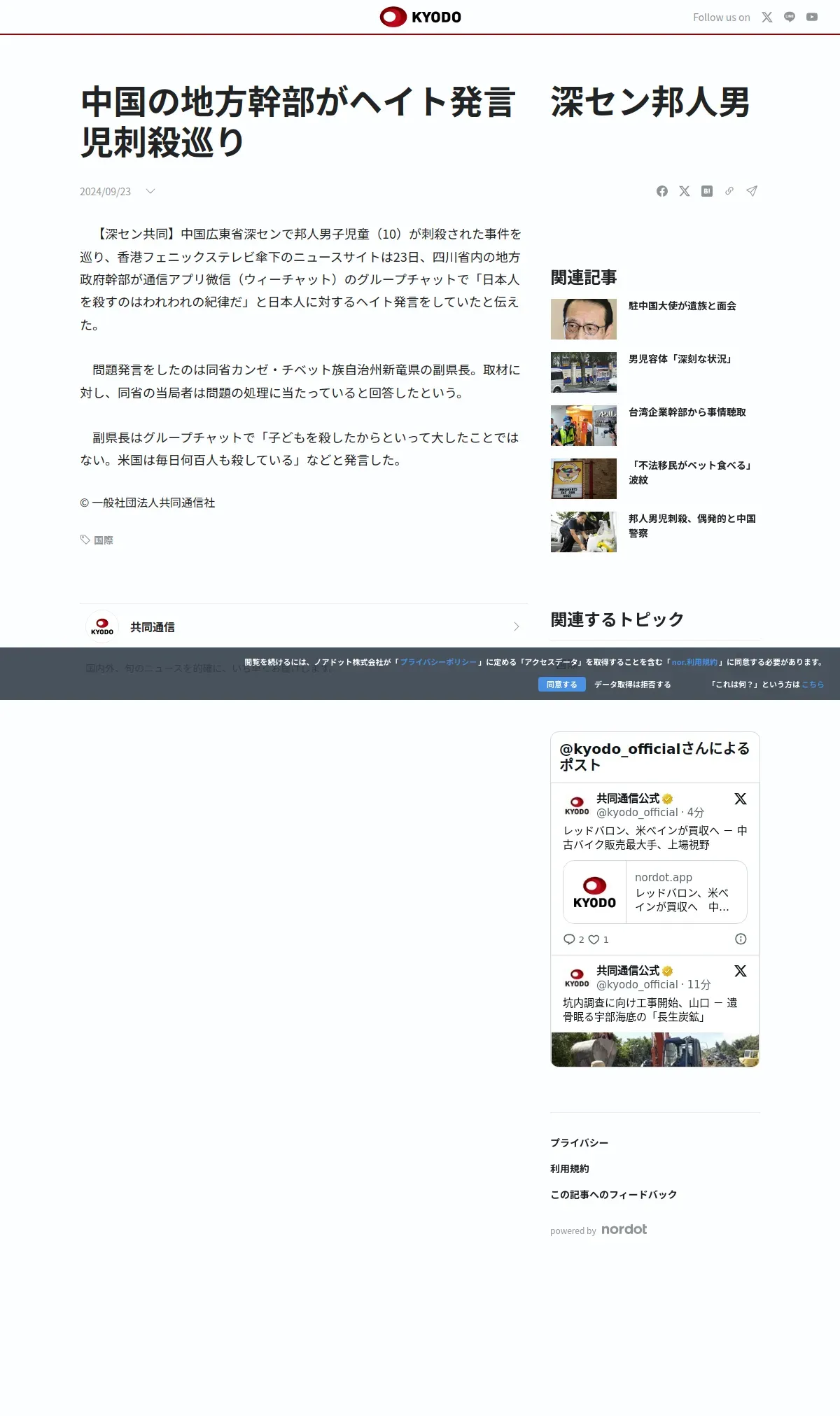Share article on X

(685, 191)
